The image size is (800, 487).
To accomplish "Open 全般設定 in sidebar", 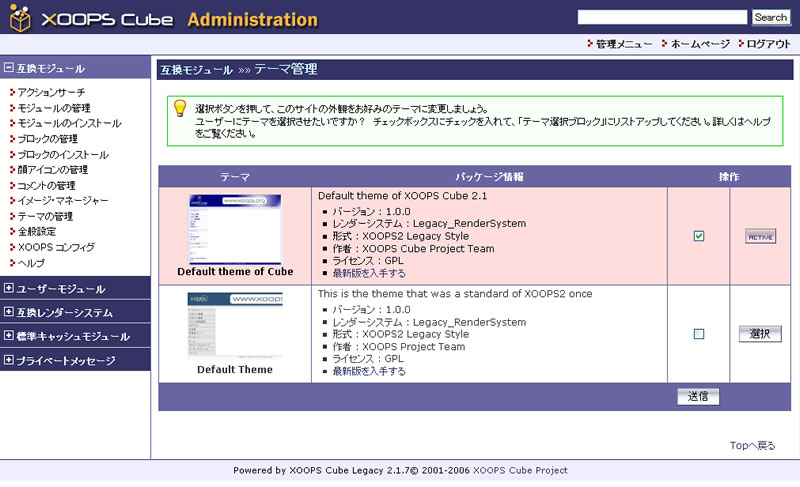I will click(37, 232).
